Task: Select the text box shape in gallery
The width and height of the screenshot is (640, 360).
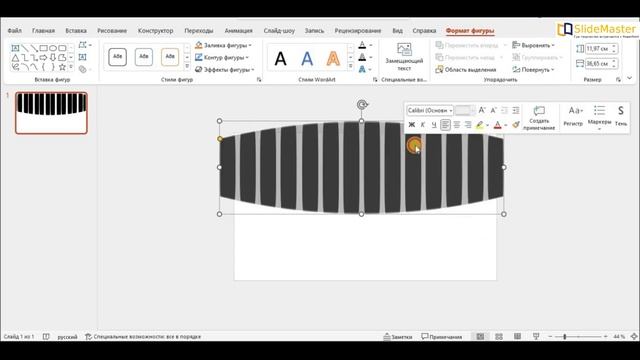Action: coord(15,48)
